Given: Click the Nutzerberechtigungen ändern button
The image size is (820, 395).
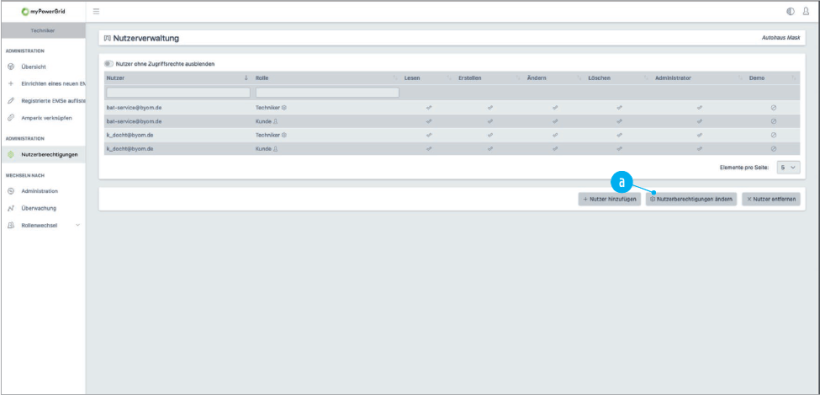Looking at the screenshot, I should (x=691, y=199).
